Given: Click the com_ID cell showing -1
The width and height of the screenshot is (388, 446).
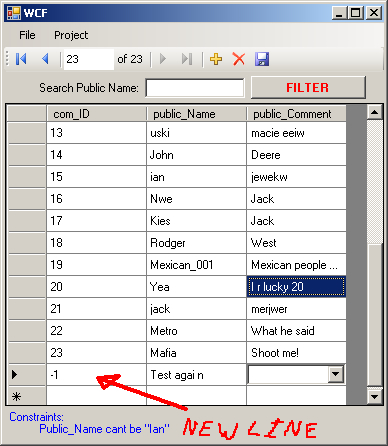Looking at the screenshot, I should tap(96, 375).
